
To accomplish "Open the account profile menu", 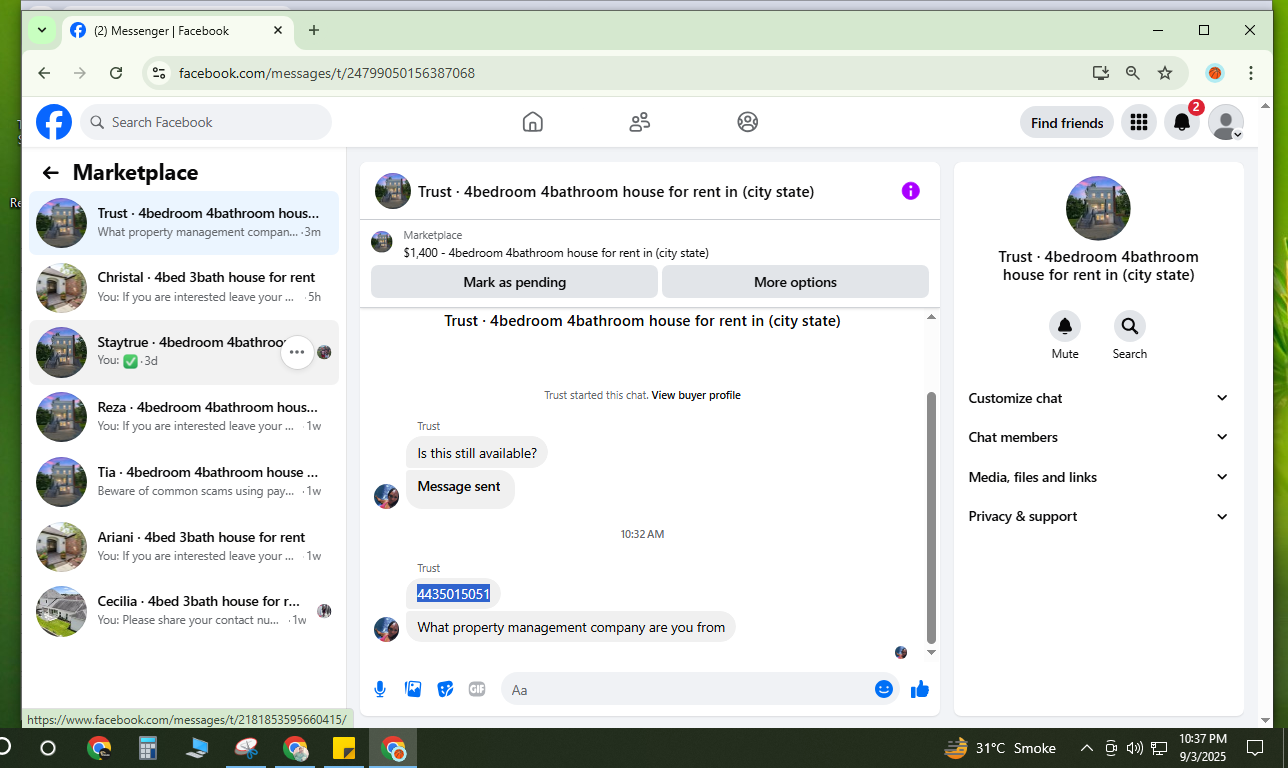I will pyautogui.click(x=1226, y=123).
